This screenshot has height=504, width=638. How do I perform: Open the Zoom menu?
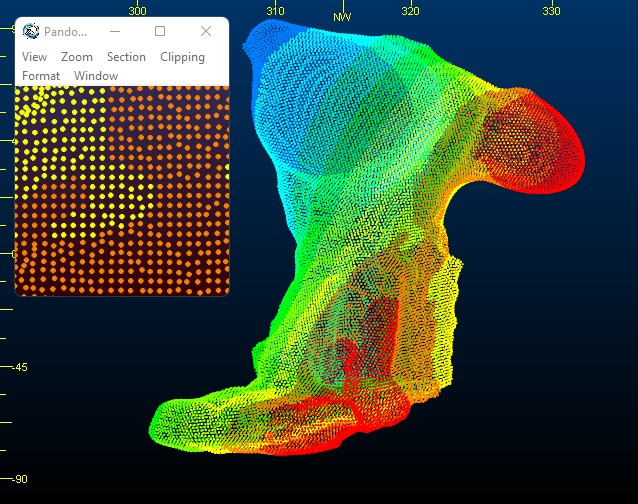point(77,57)
